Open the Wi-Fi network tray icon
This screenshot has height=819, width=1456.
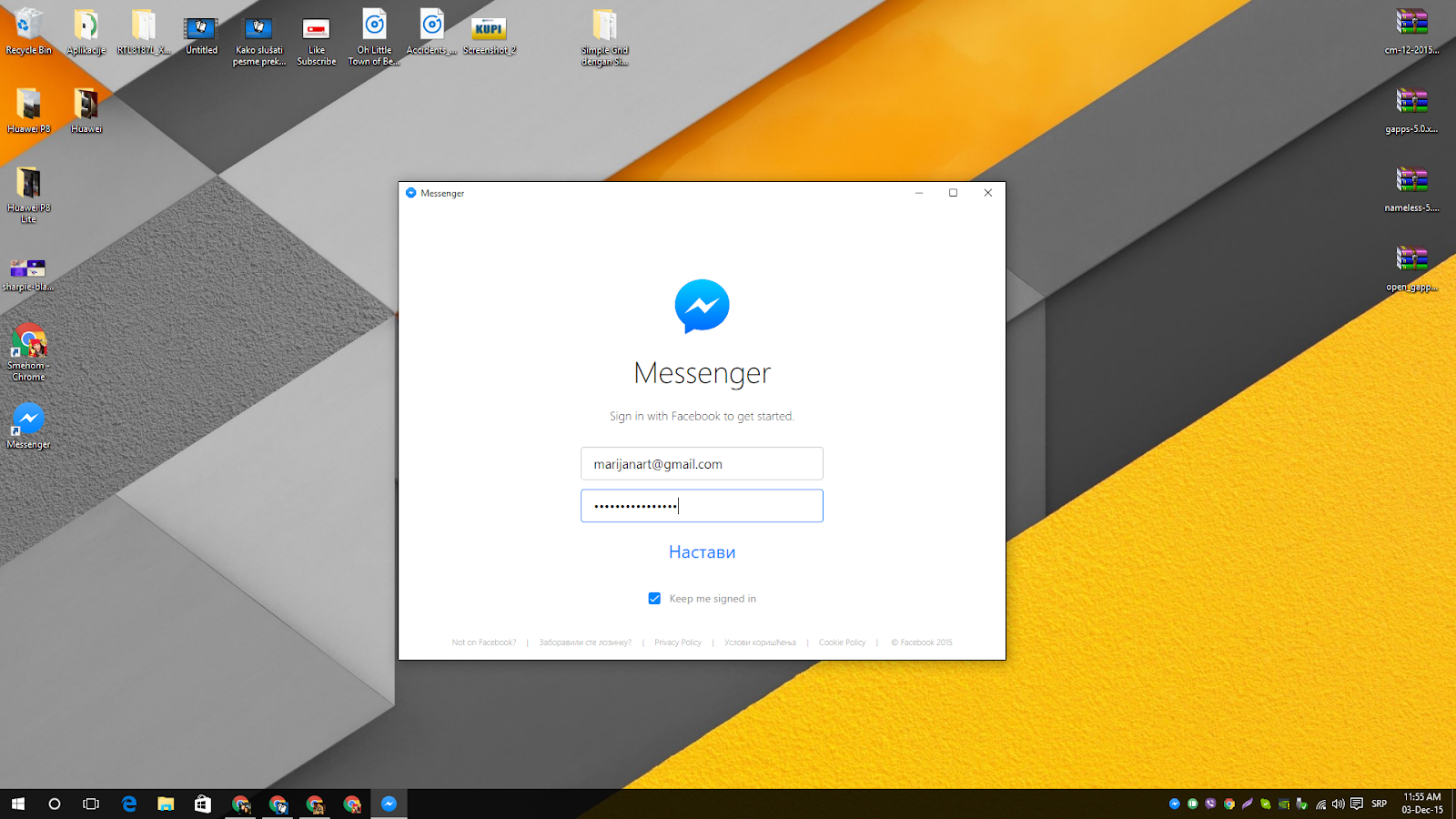1320,804
